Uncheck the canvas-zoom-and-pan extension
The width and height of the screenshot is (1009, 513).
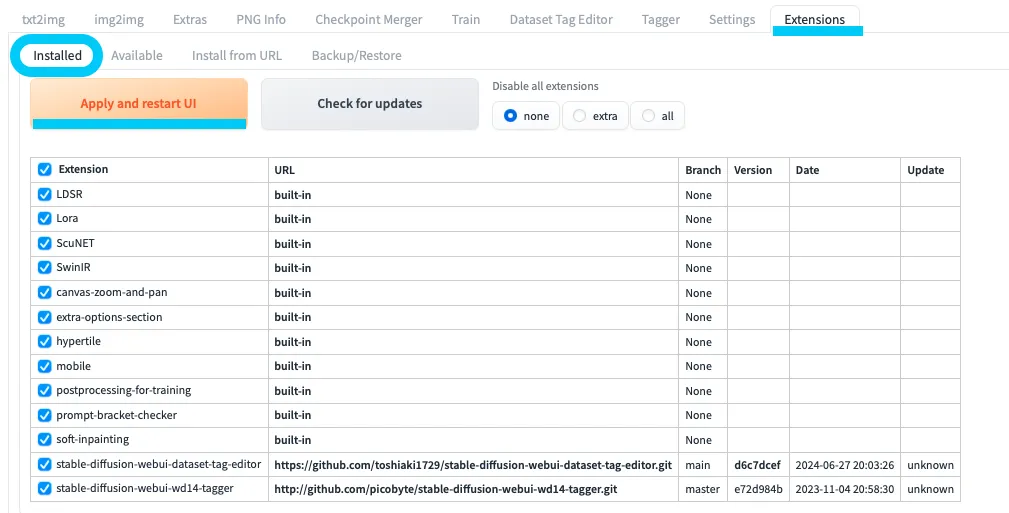click(44, 292)
